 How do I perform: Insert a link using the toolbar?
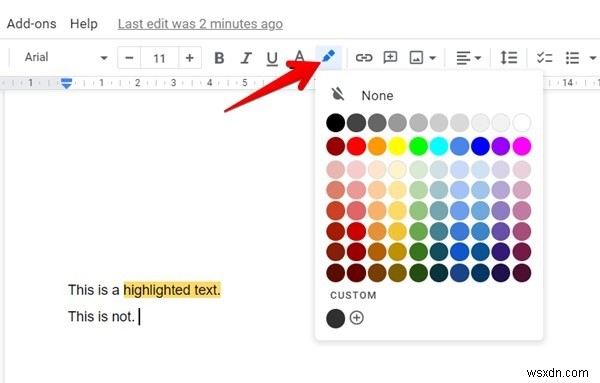point(364,58)
